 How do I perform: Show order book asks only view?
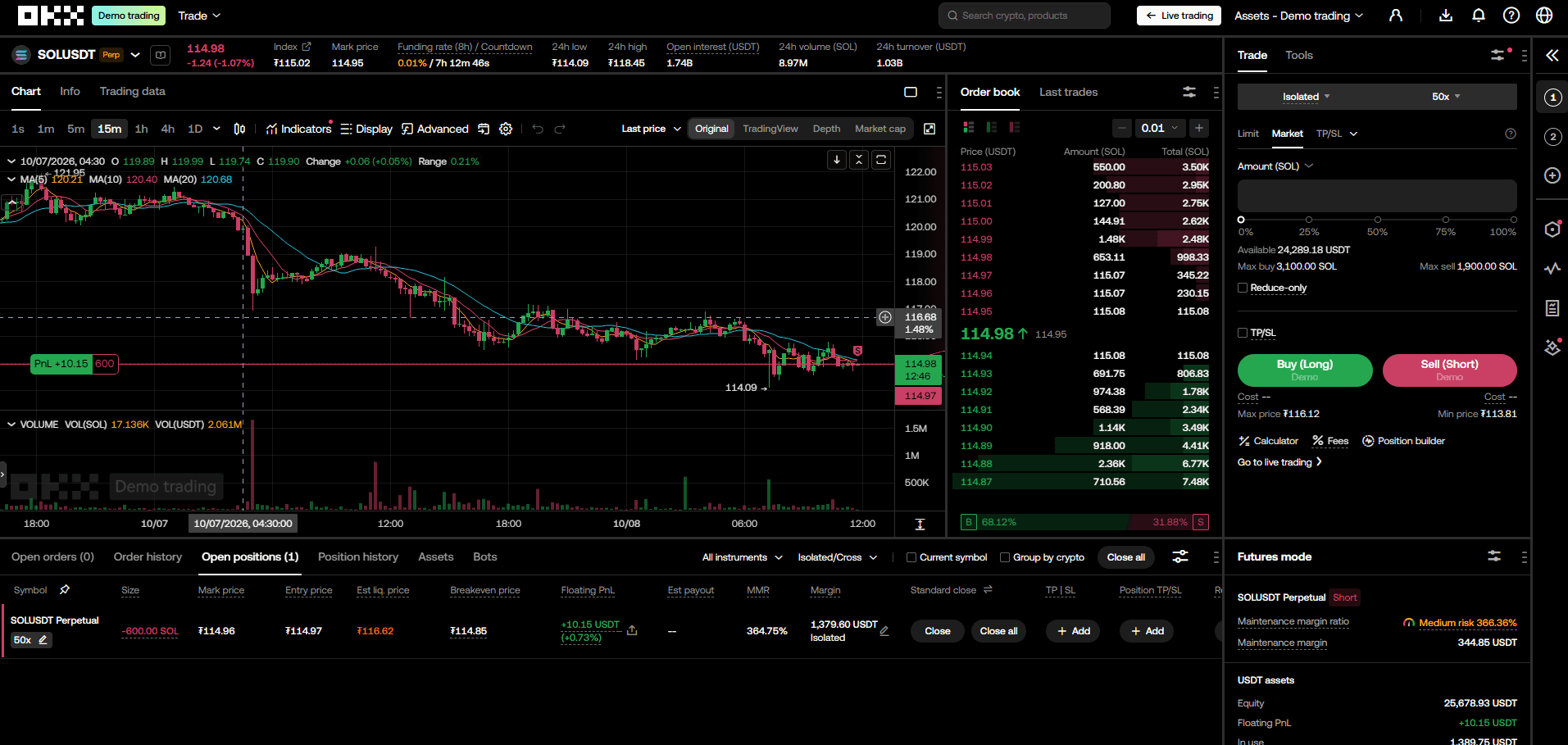tap(1015, 127)
